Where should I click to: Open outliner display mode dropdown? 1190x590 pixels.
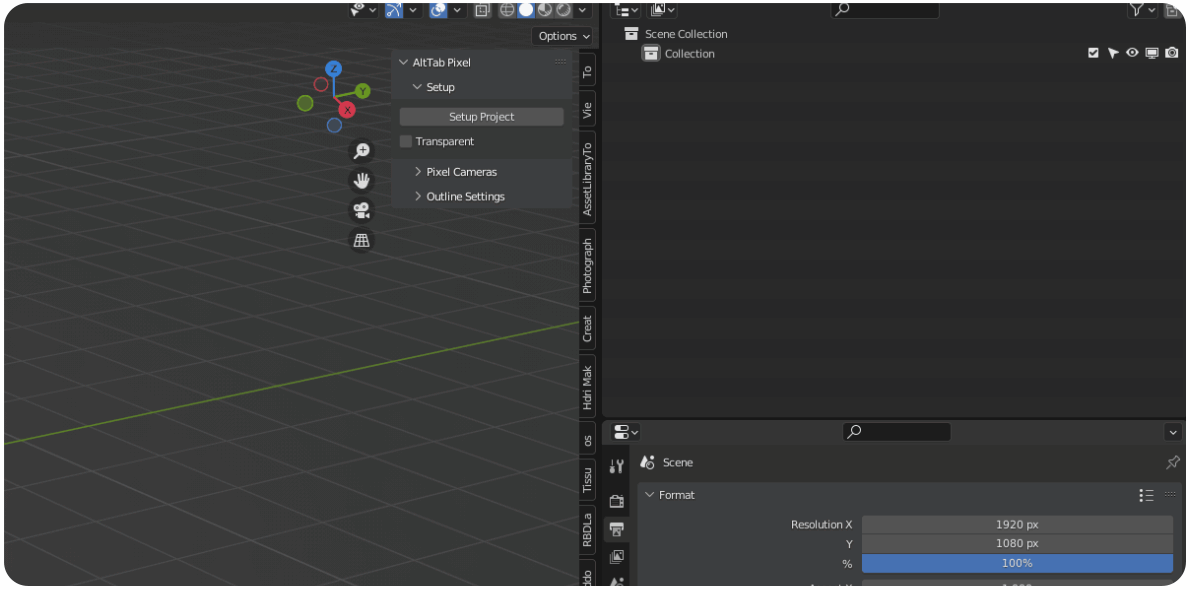point(662,9)
